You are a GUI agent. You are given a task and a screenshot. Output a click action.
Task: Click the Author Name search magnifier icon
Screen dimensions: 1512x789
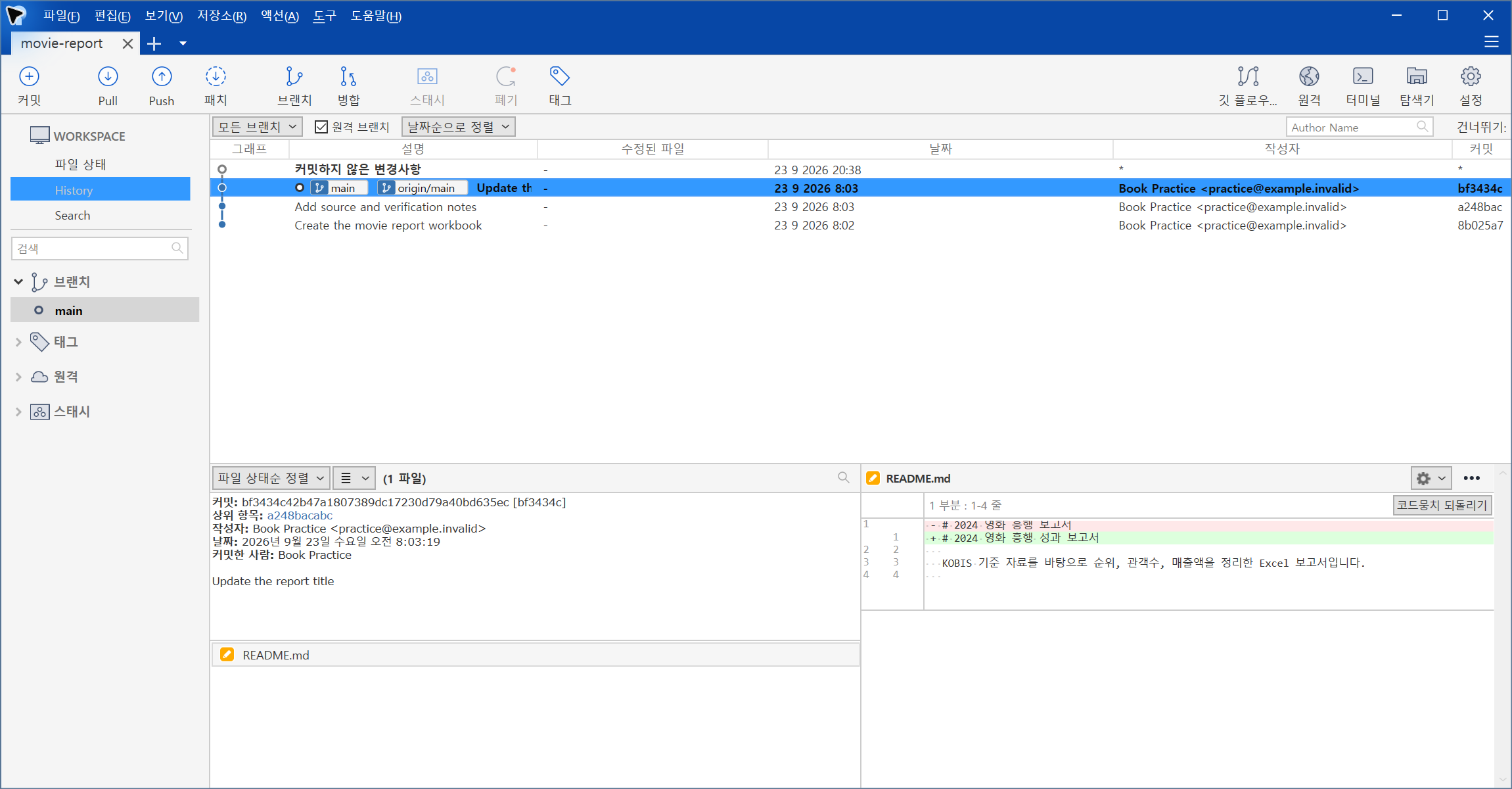(1423, 126)
